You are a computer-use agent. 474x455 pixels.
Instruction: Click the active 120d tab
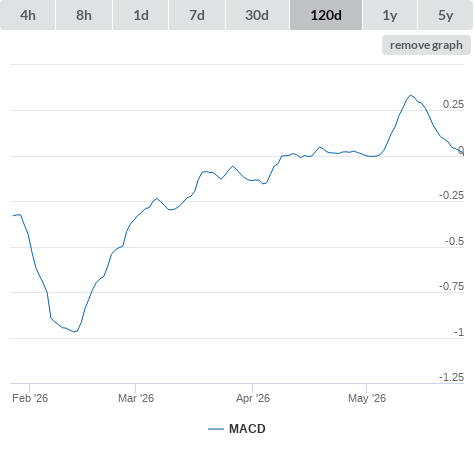[x=326, y=15]
